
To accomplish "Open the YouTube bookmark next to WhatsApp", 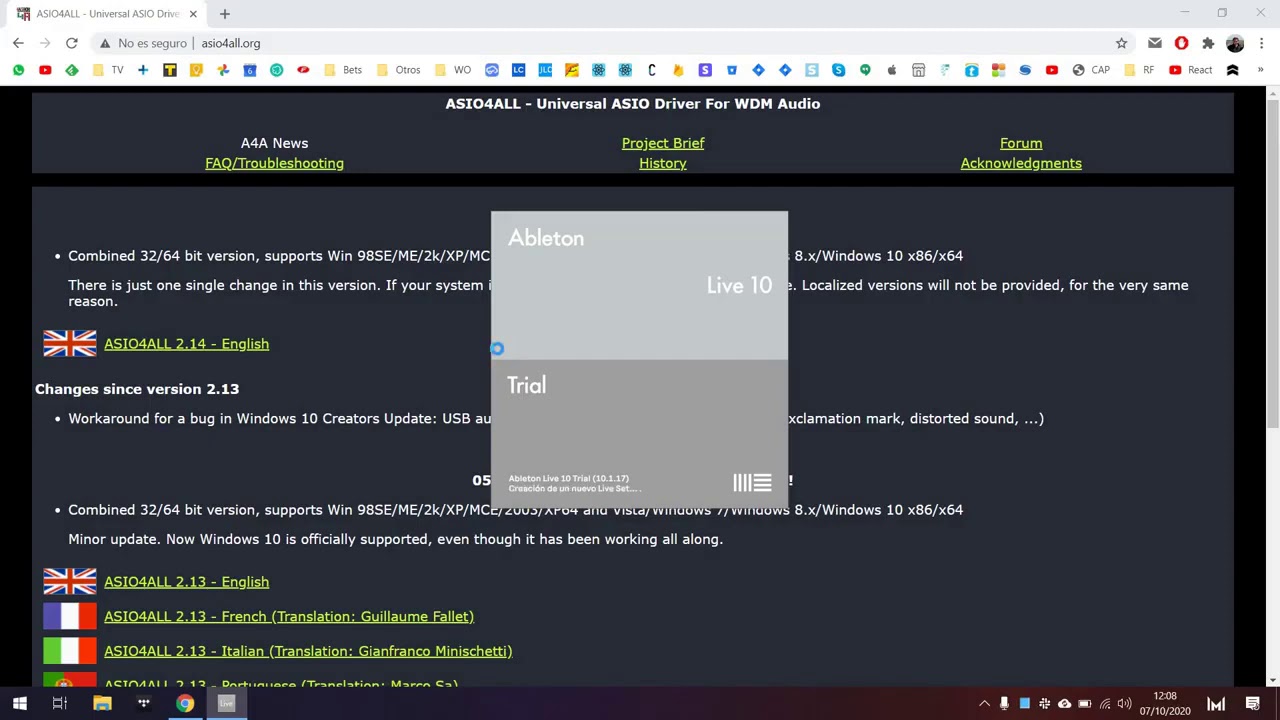I will pyautogui.click(x=45, y=70).
